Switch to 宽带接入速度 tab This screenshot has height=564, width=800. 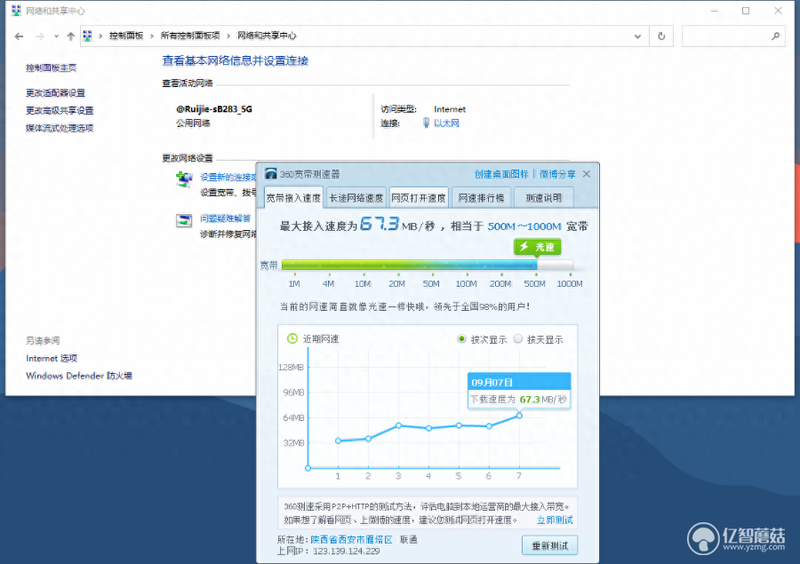click(x=293, y=198)
